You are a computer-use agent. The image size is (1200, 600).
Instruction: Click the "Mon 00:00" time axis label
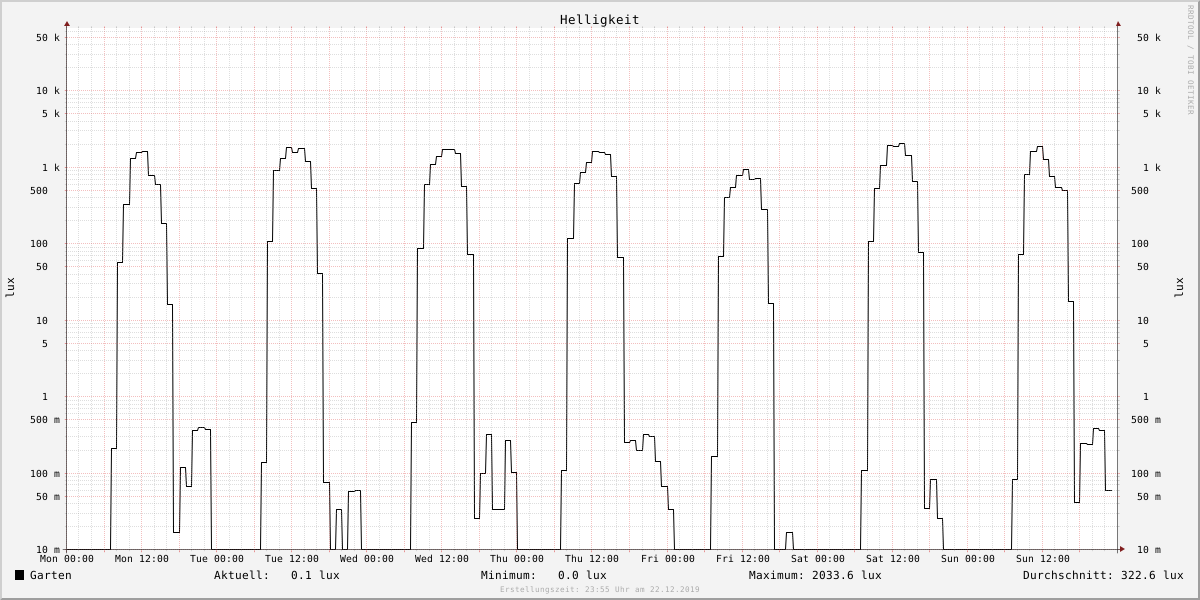67,559
